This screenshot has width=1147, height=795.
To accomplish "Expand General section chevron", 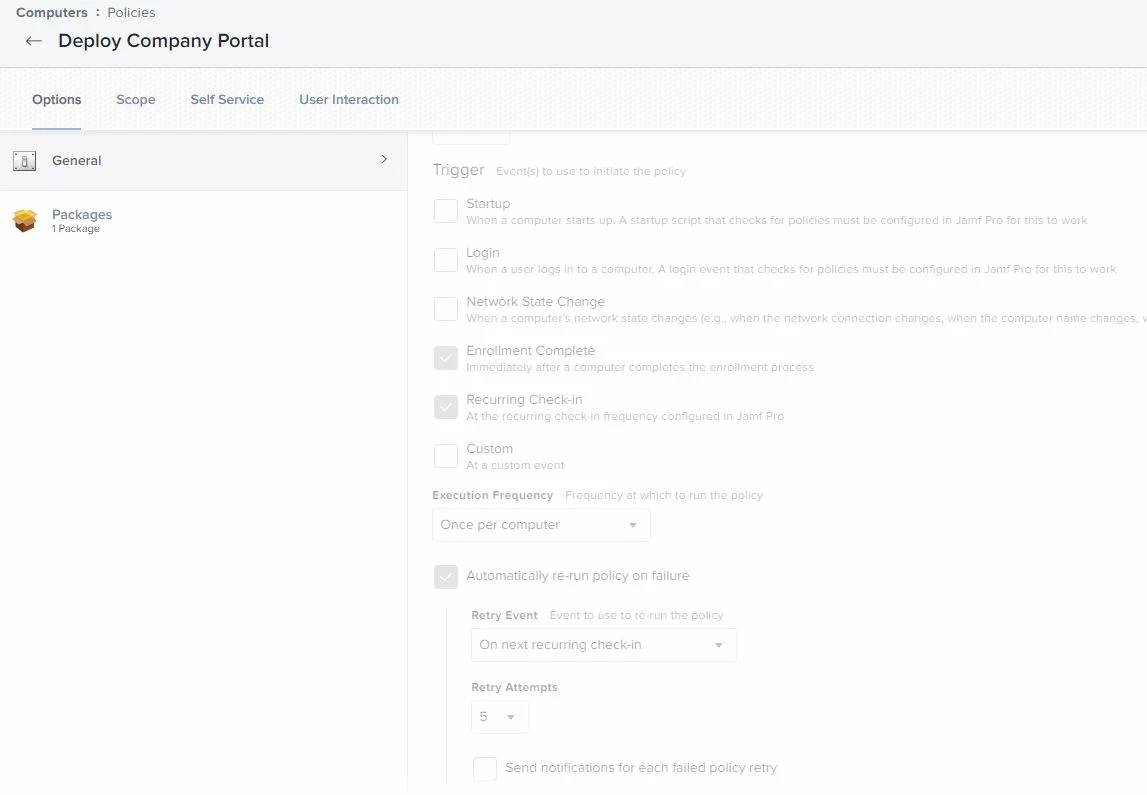I will click(384, 159).
